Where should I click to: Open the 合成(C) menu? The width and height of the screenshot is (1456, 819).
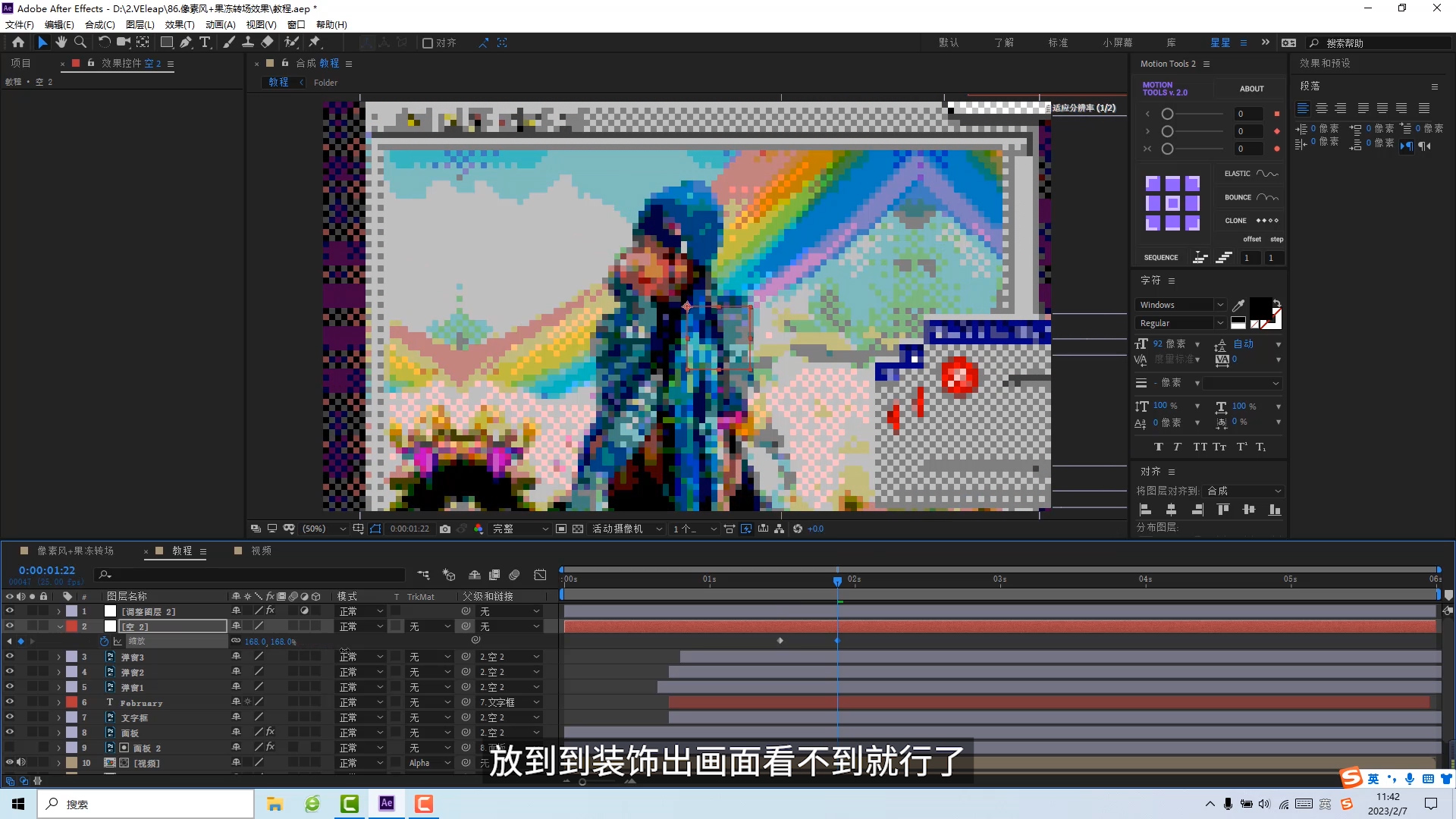[100, 24]
